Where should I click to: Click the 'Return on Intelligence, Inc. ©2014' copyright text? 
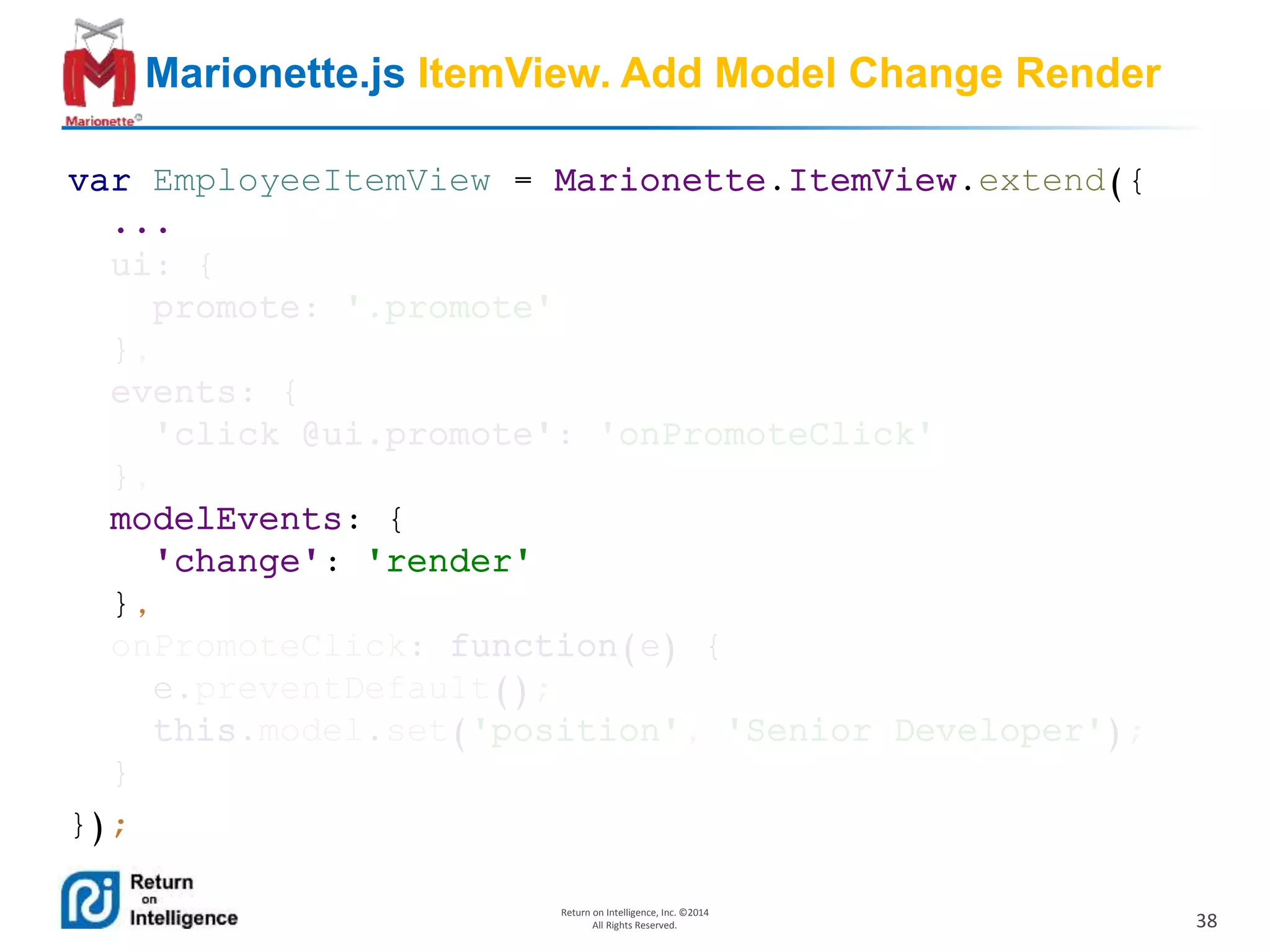pyautogui.click(x=634, y=912)
